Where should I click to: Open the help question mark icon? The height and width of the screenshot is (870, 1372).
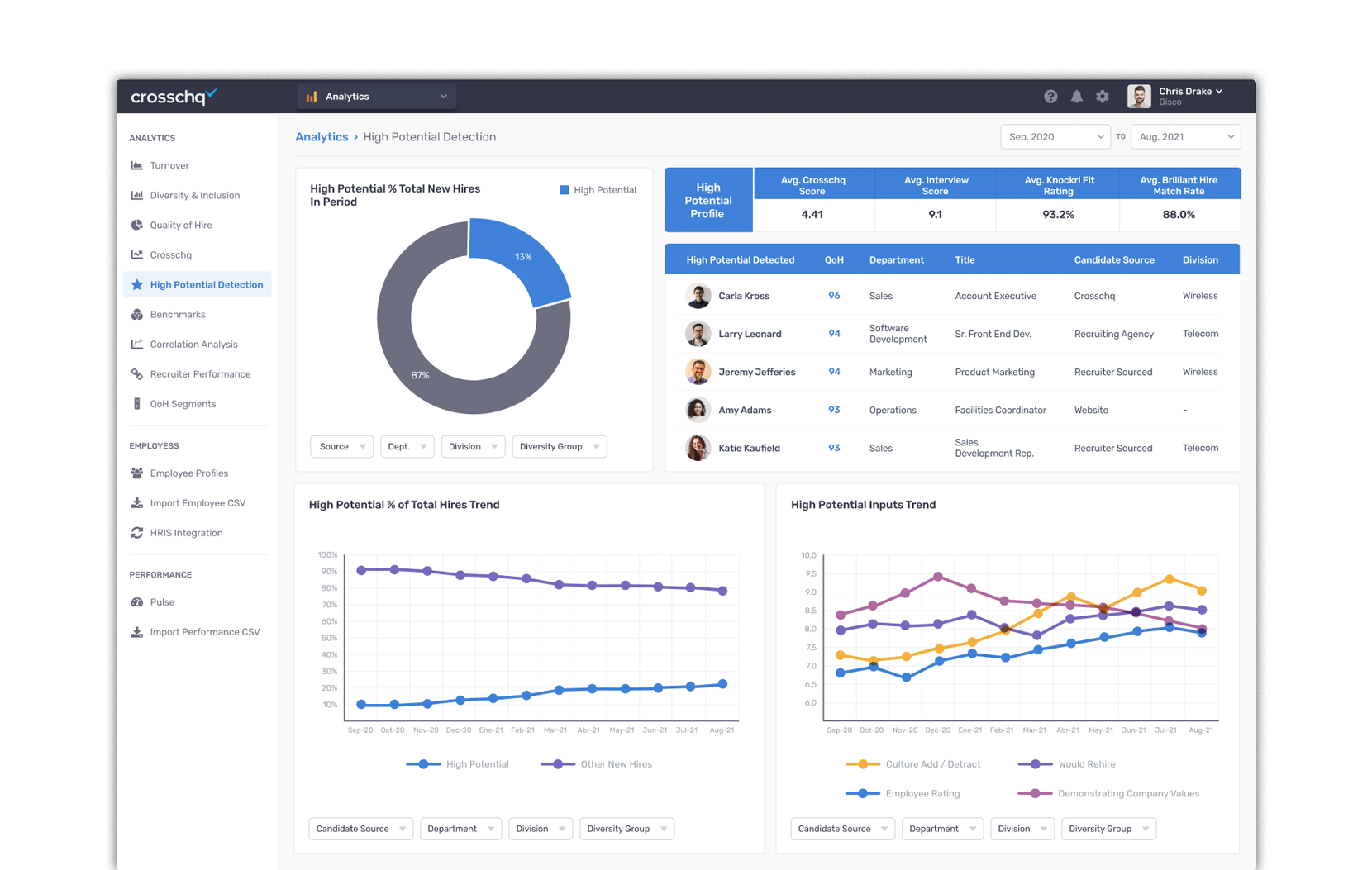[1050, 97]
